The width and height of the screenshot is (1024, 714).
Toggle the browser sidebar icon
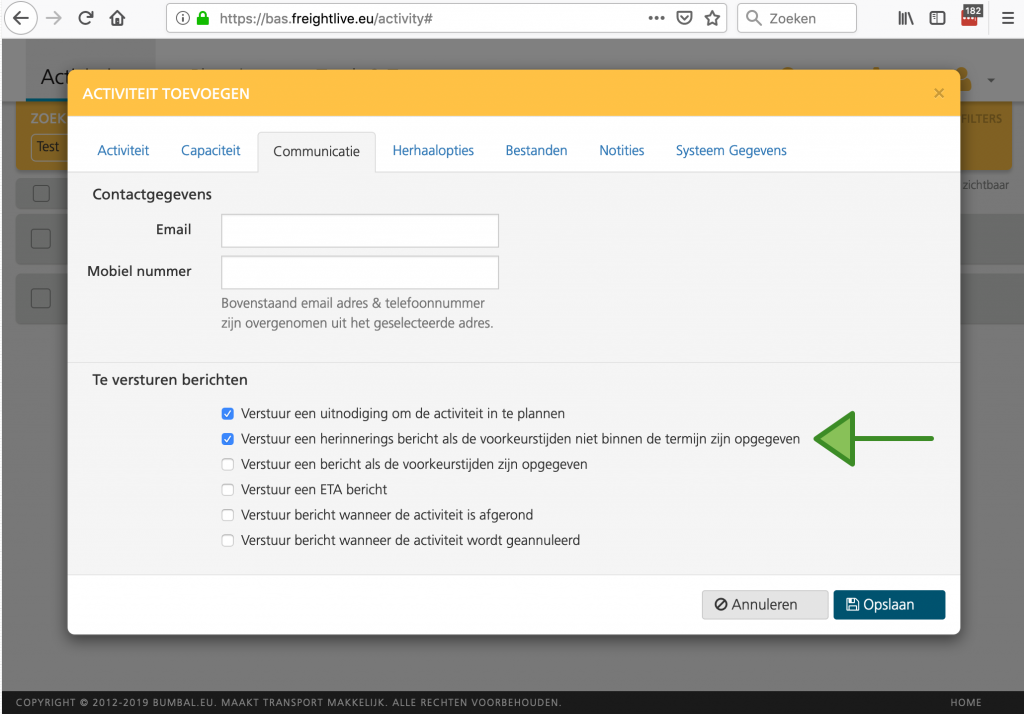(937, 18)
